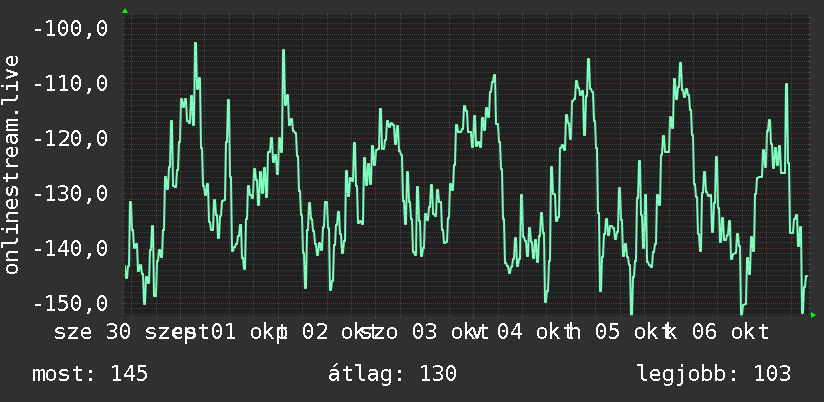
Task: Click the '03 okt' date label
Action: [450, 333]
